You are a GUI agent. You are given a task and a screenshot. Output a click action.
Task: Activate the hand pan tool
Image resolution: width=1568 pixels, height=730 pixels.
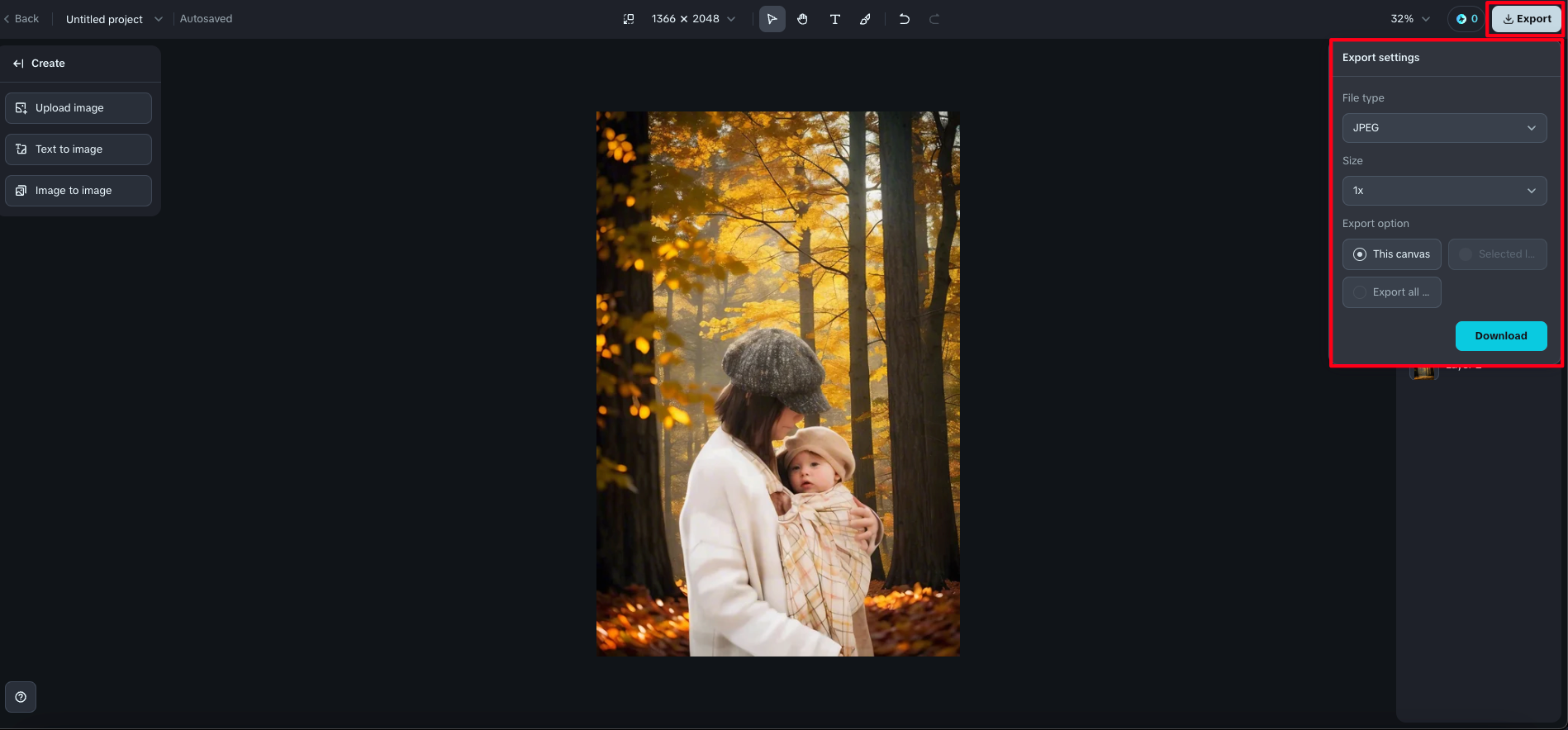coord(802,19)
